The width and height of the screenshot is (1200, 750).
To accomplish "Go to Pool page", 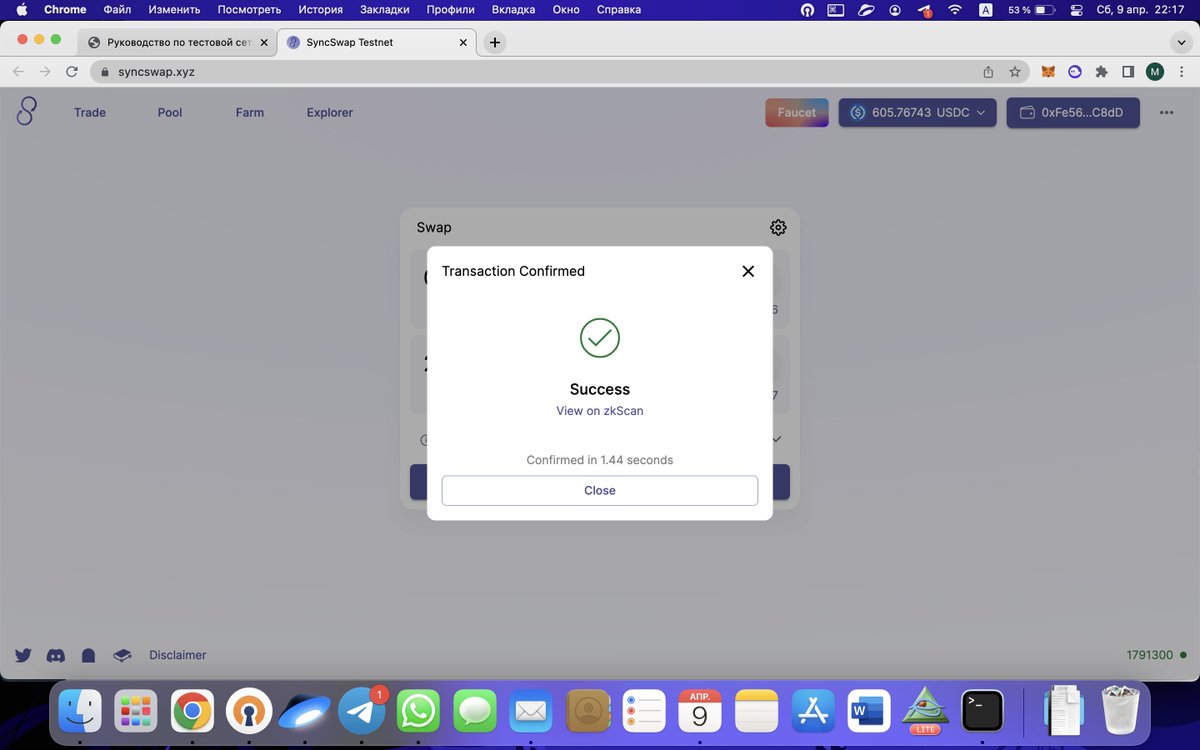I will [170, 112].
